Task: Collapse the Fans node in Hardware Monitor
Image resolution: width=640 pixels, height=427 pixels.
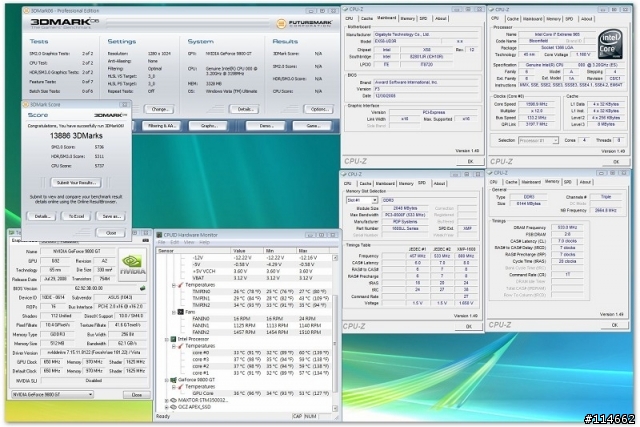Action: 174,312
